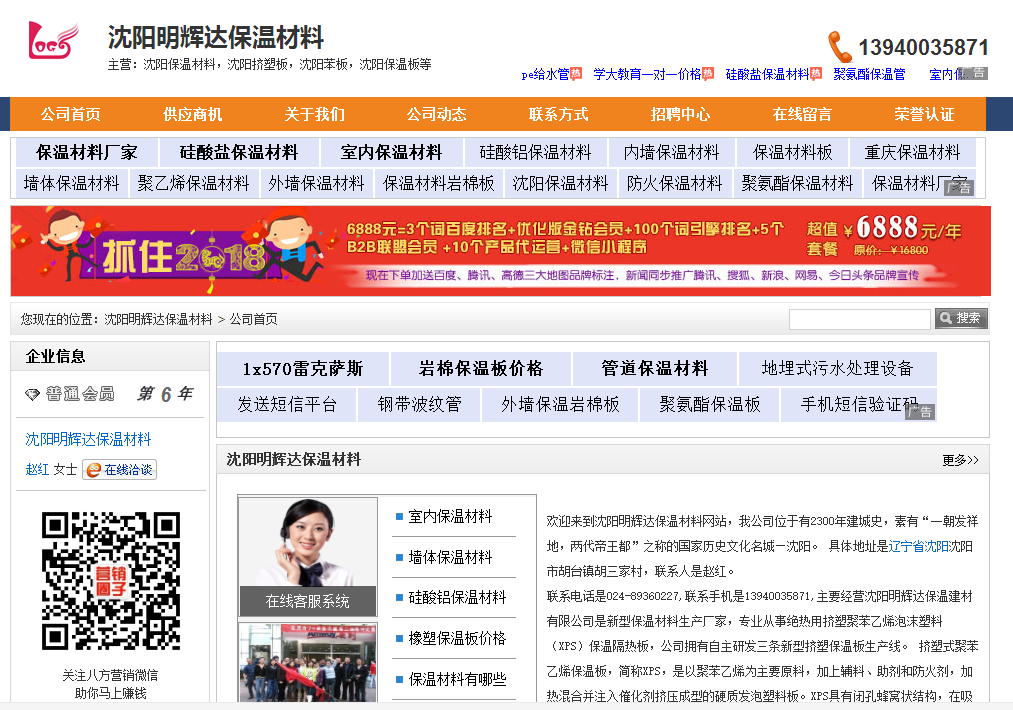Open the 在线客服系统 photo thumbnail
Viewport: 1013px width, 710px height.
(307, 556)
